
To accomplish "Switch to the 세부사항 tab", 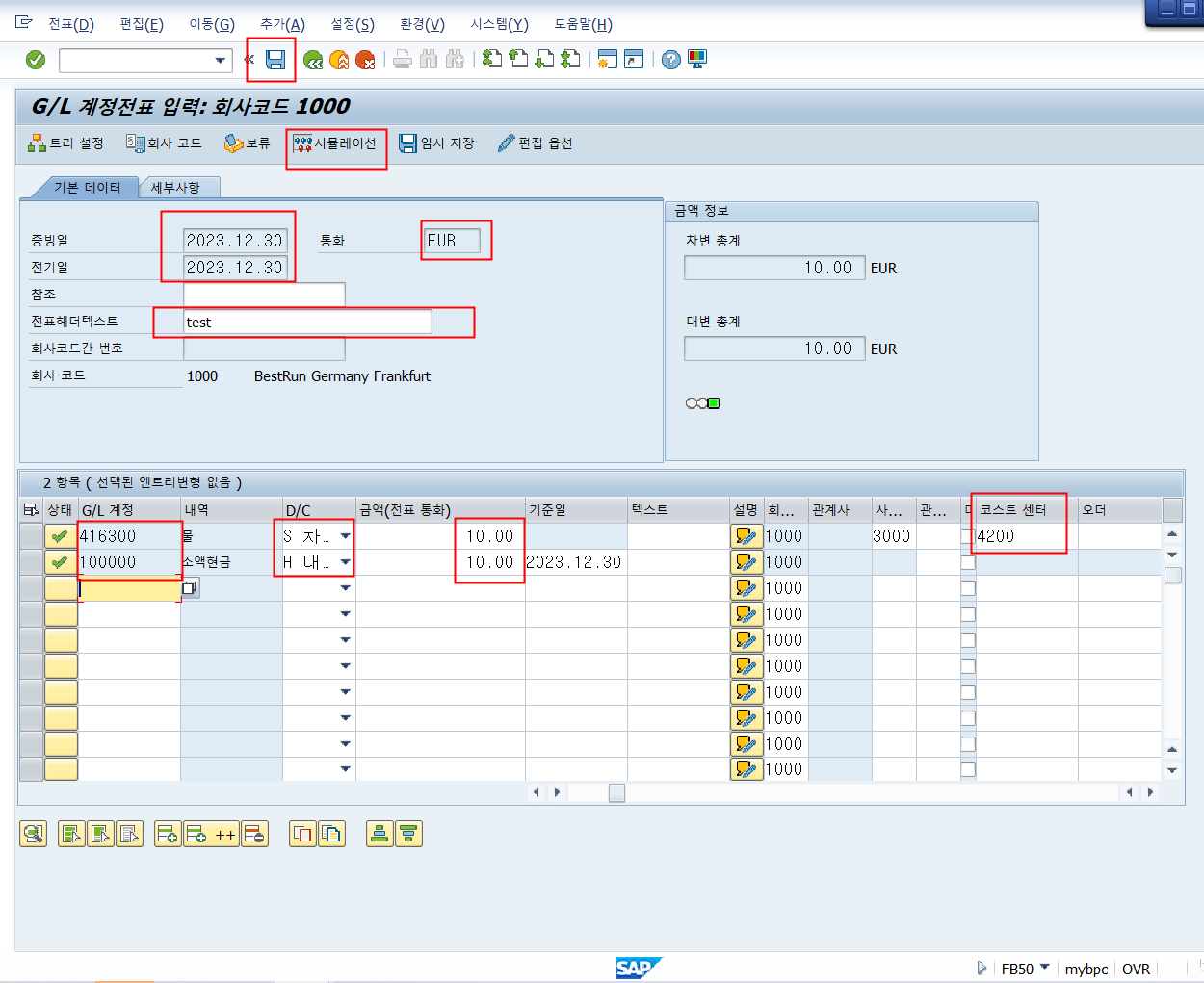I will [176, 188].
